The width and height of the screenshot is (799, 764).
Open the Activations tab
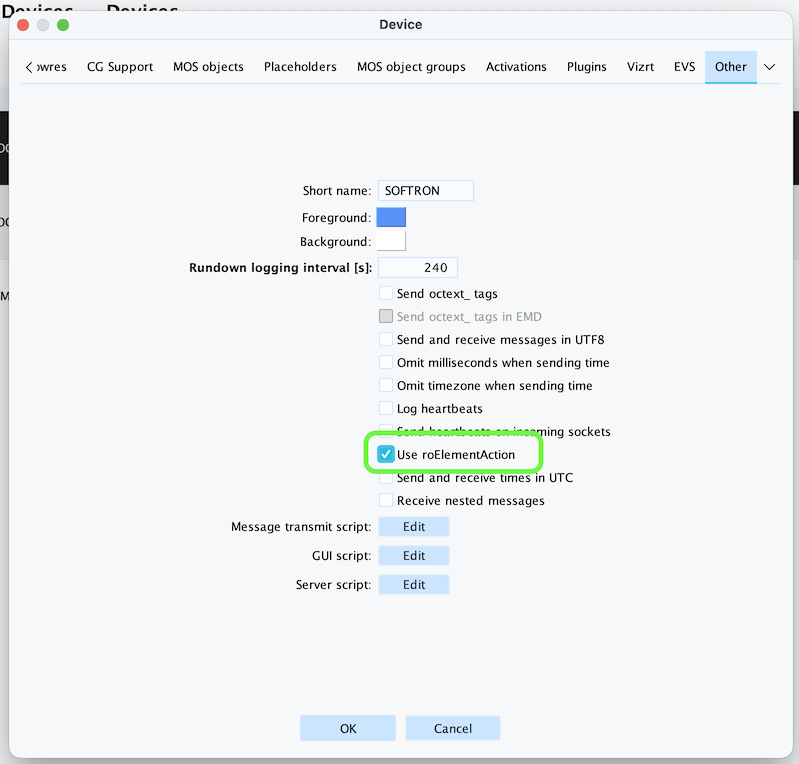pos(516,67)
